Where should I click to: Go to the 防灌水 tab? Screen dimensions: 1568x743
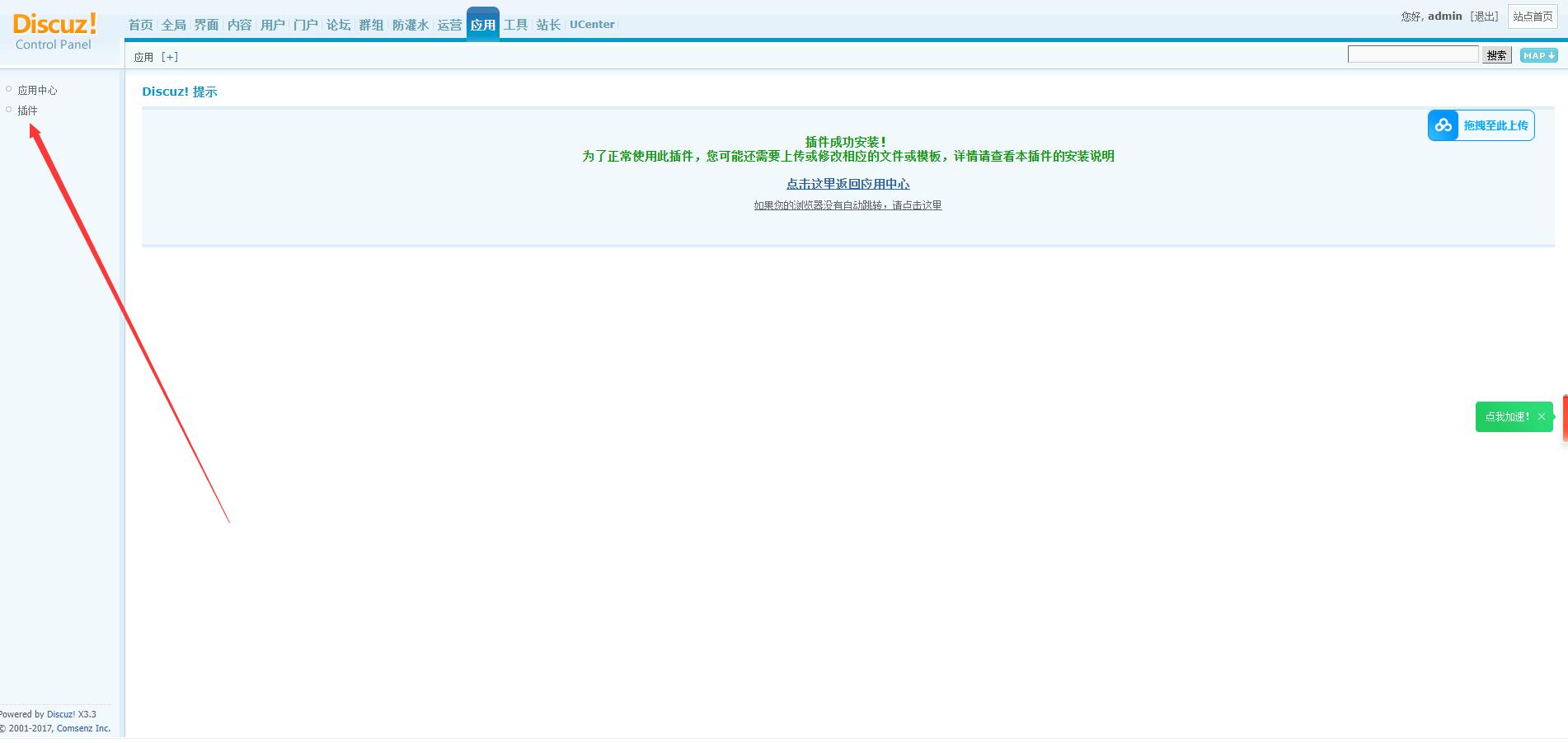(x=411, y=25)
